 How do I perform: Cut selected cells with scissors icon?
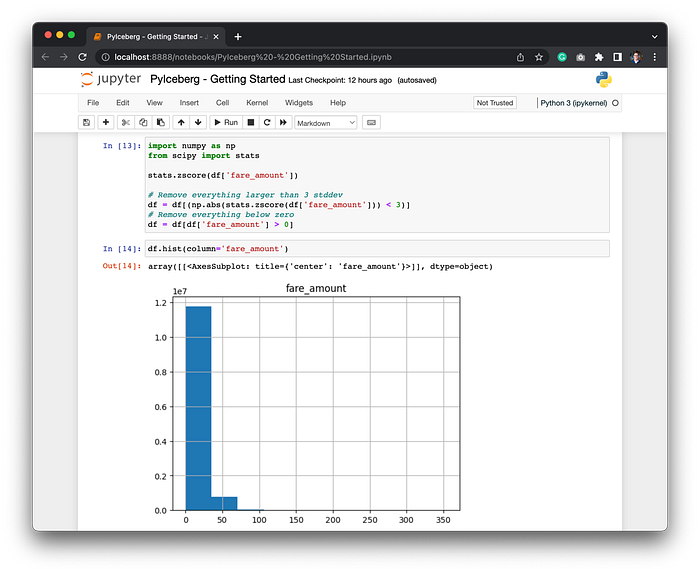point(126,122)
